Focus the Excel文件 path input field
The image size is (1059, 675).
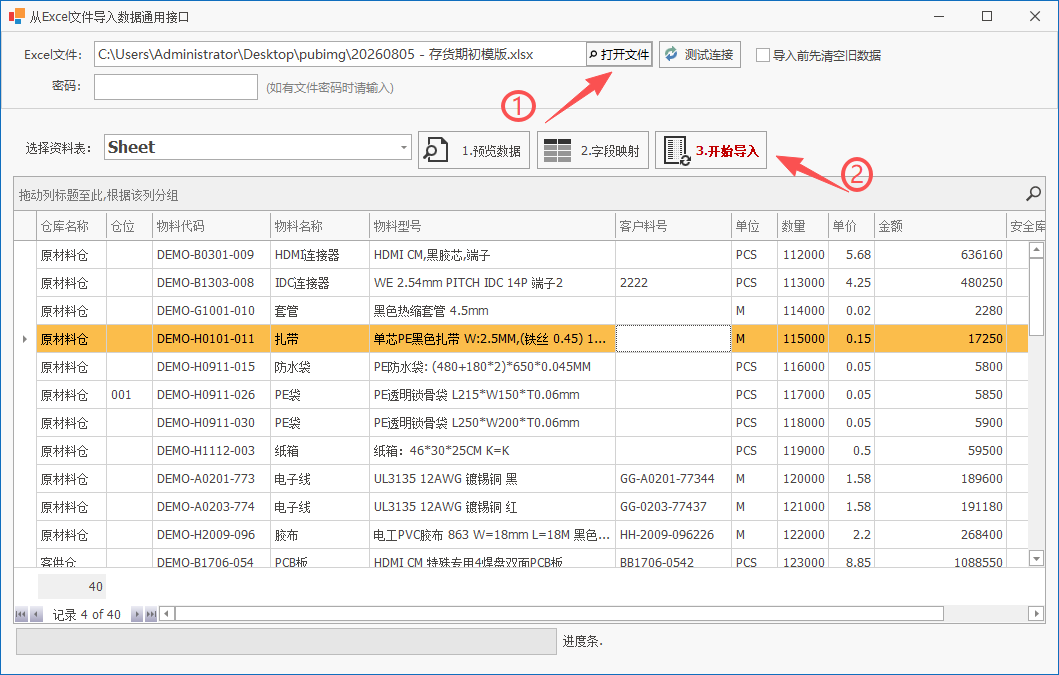340,55
